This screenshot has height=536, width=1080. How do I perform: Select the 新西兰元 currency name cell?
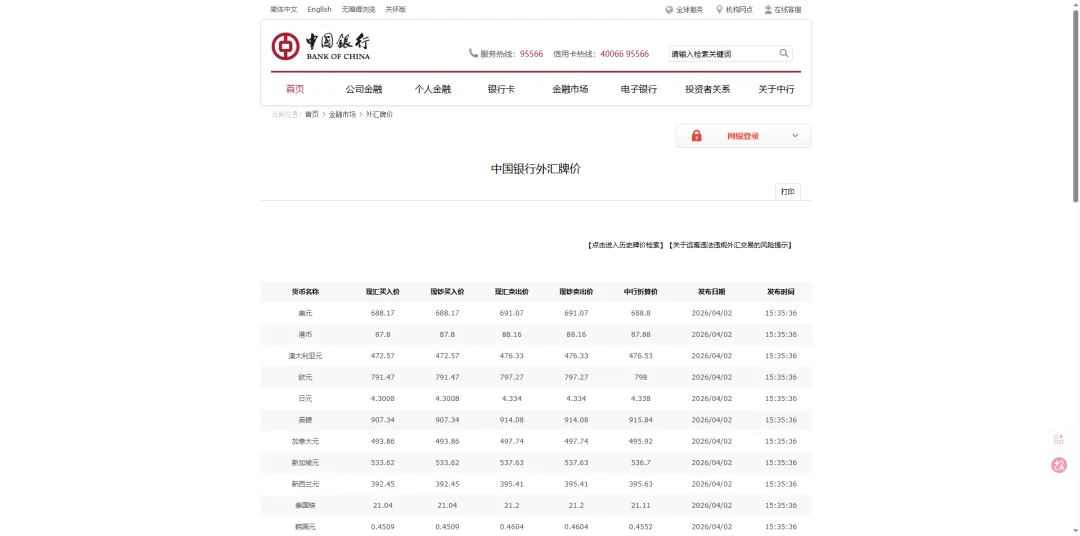pyautogui.click(x=305, y=484)
